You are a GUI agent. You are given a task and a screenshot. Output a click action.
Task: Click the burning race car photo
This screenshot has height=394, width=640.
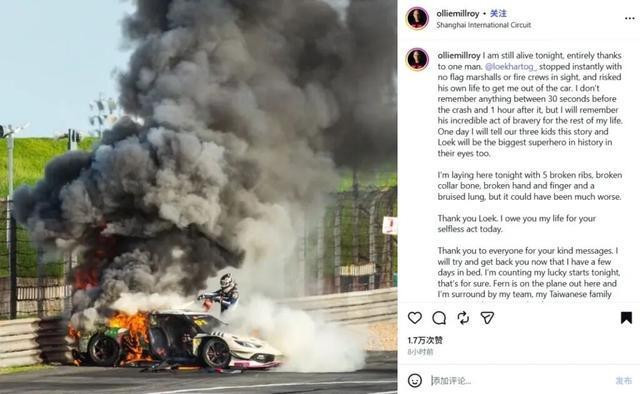199,197
